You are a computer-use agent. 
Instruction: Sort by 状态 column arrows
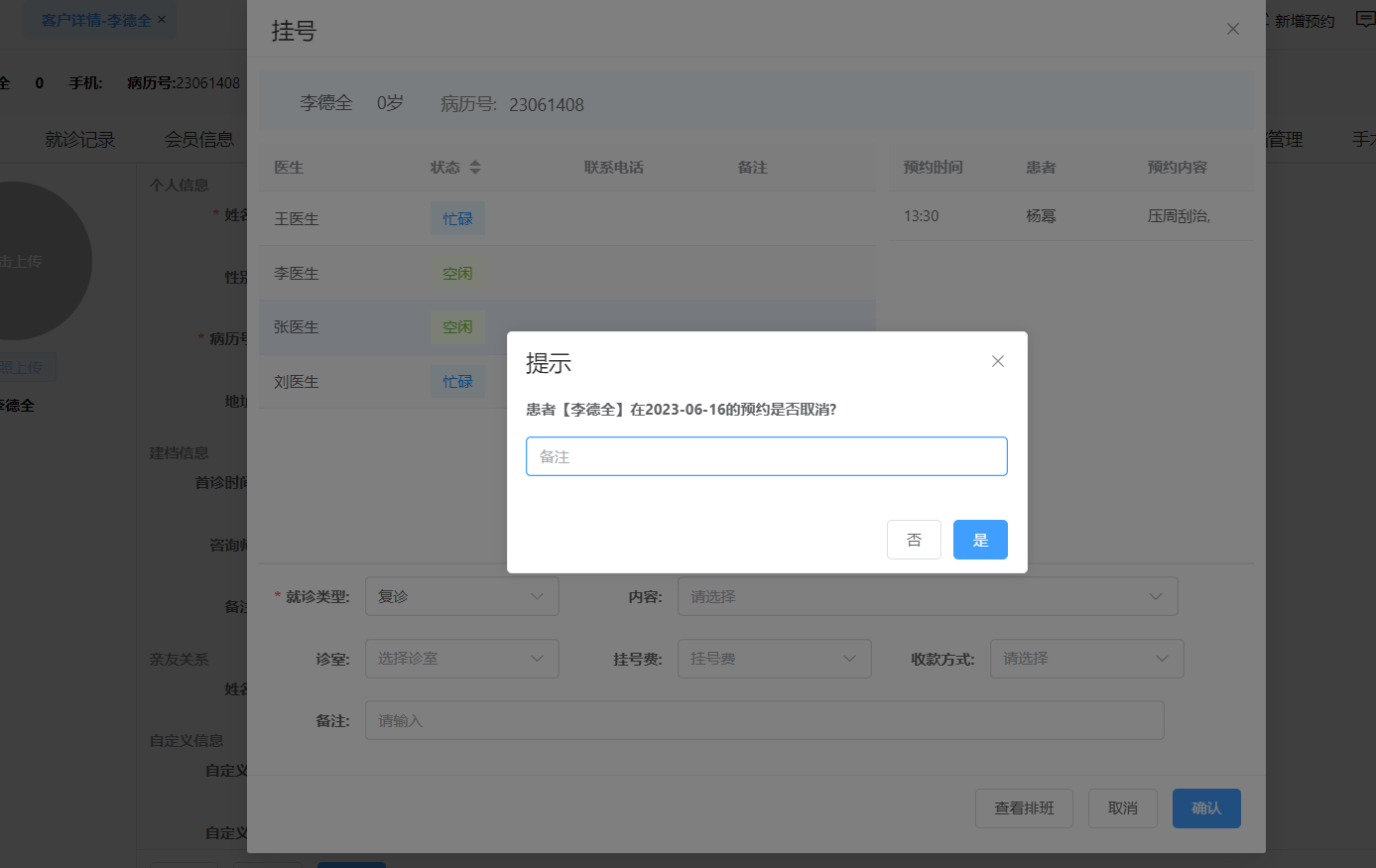[475, 168]
